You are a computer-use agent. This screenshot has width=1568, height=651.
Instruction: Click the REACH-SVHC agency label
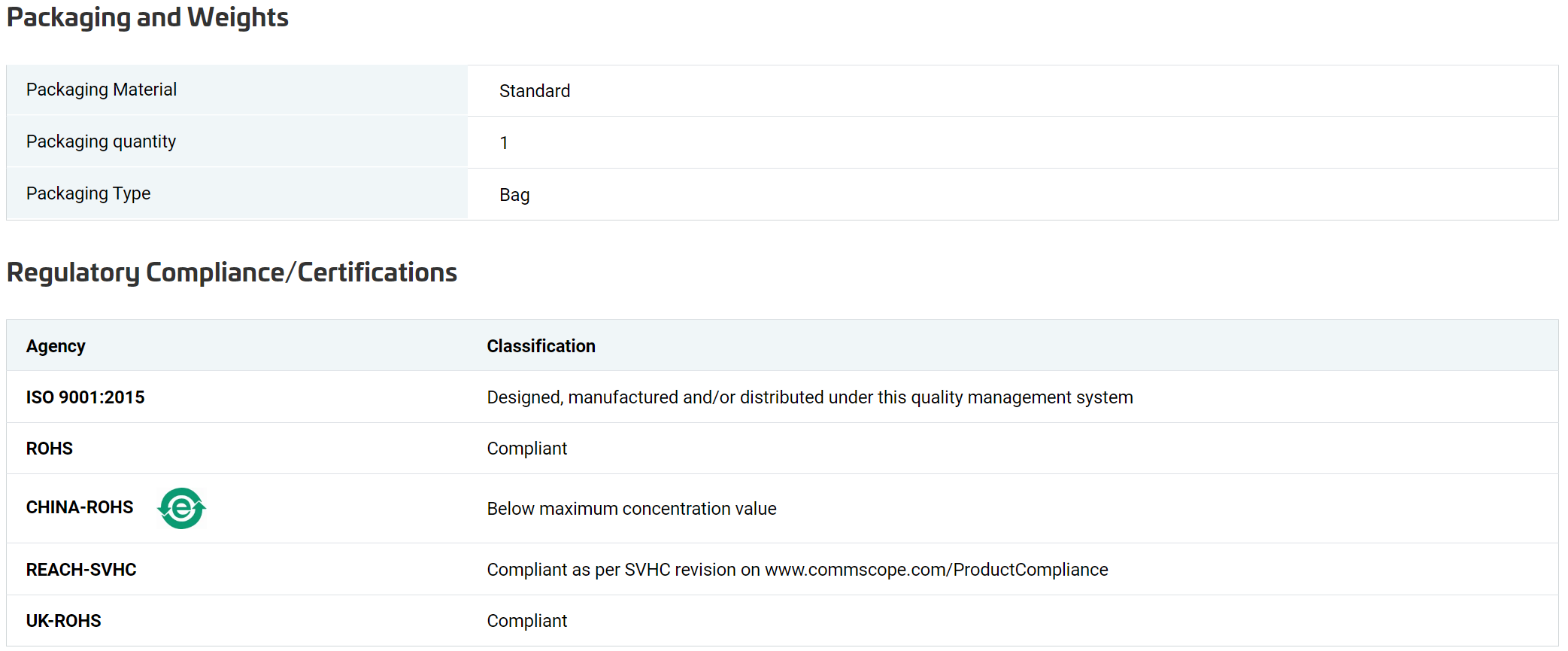click(81, 570)
